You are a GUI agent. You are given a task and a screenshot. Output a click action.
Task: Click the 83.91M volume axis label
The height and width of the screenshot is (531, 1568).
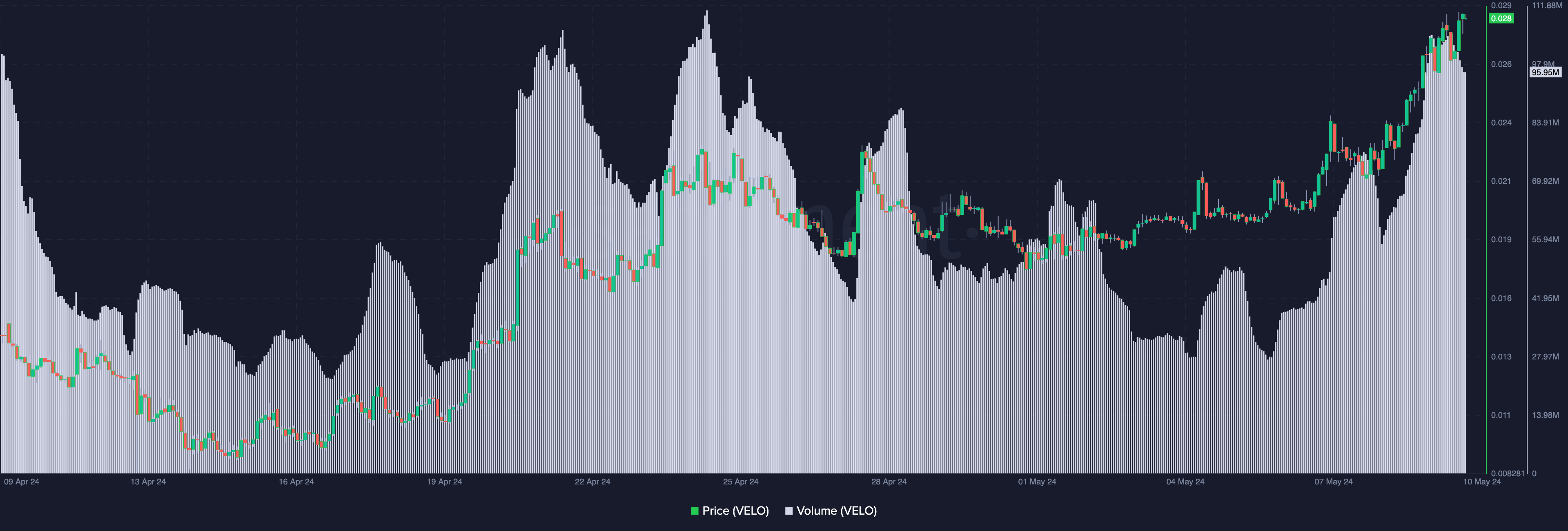[x=1546, y=123]
